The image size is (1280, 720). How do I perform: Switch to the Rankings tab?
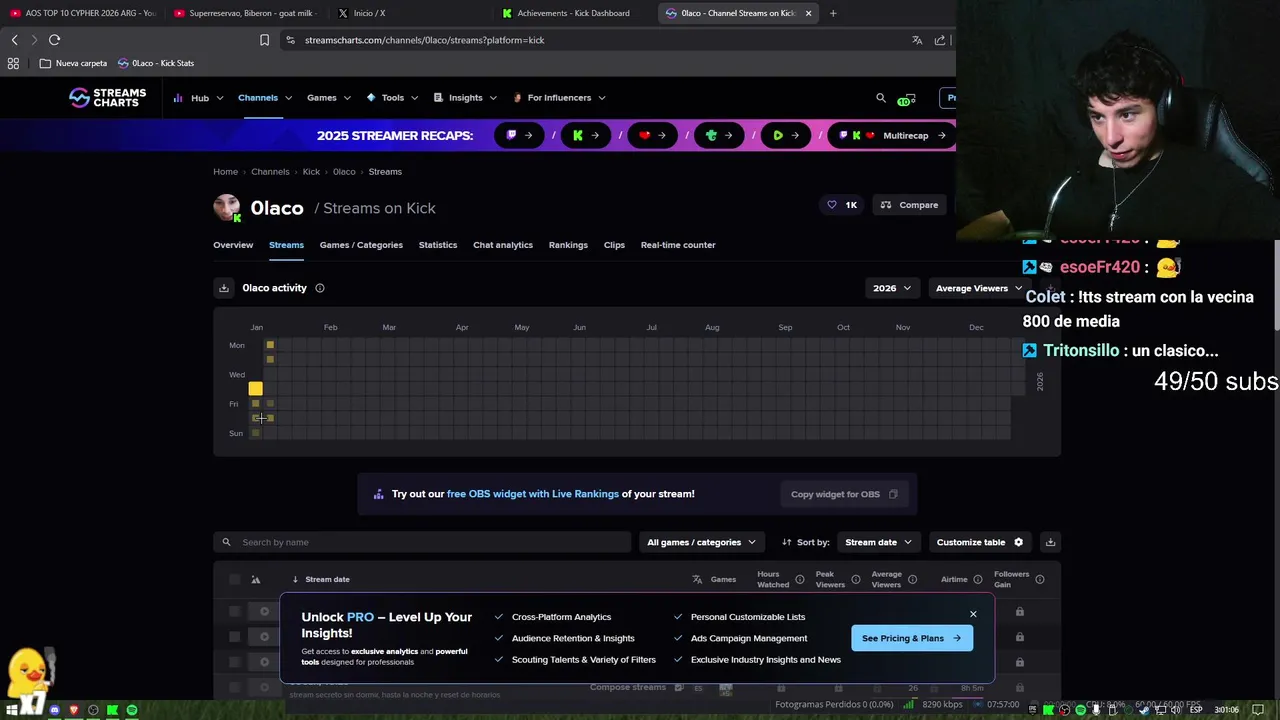point(568,245)
